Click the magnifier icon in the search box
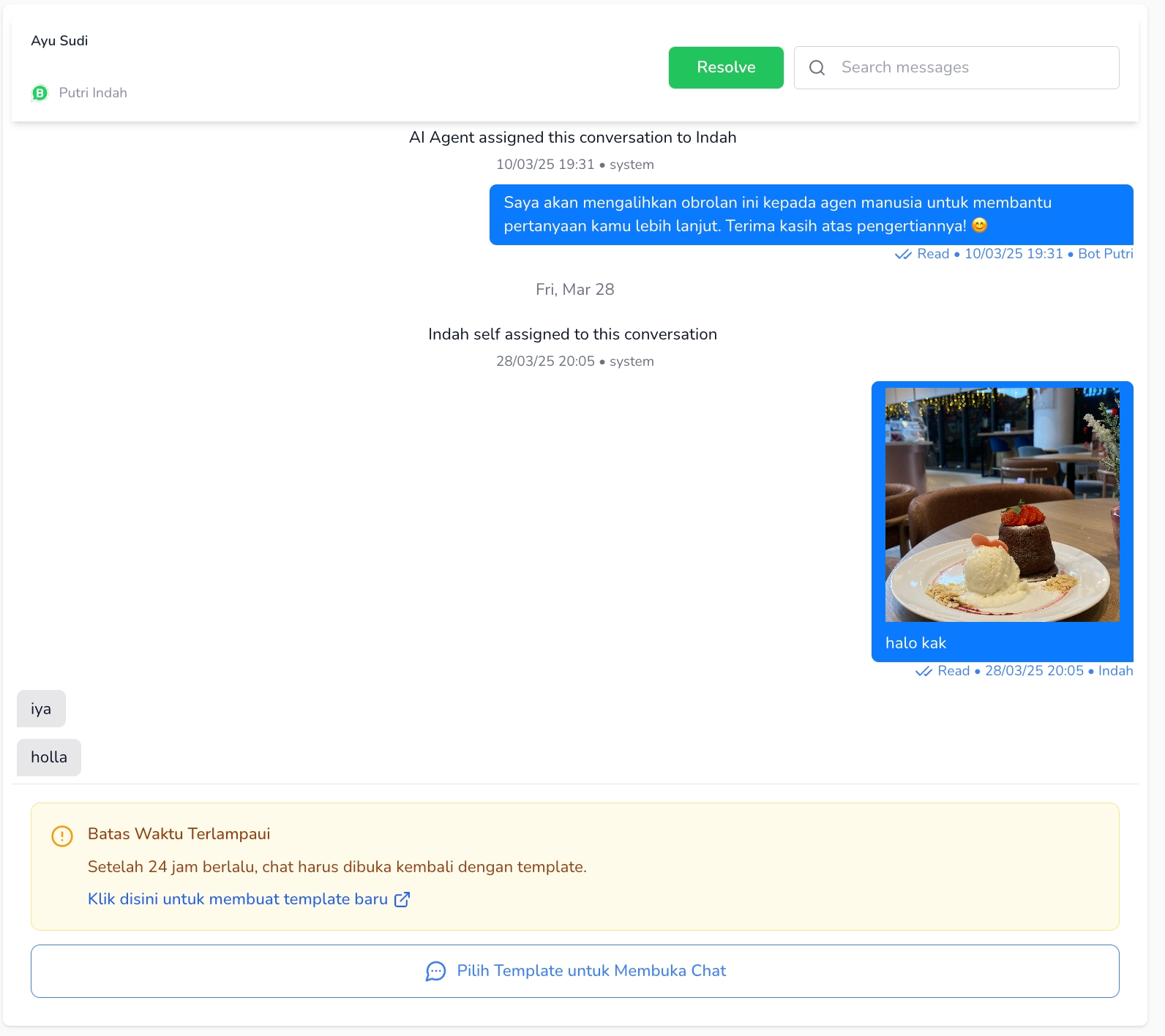 (817, 68)
